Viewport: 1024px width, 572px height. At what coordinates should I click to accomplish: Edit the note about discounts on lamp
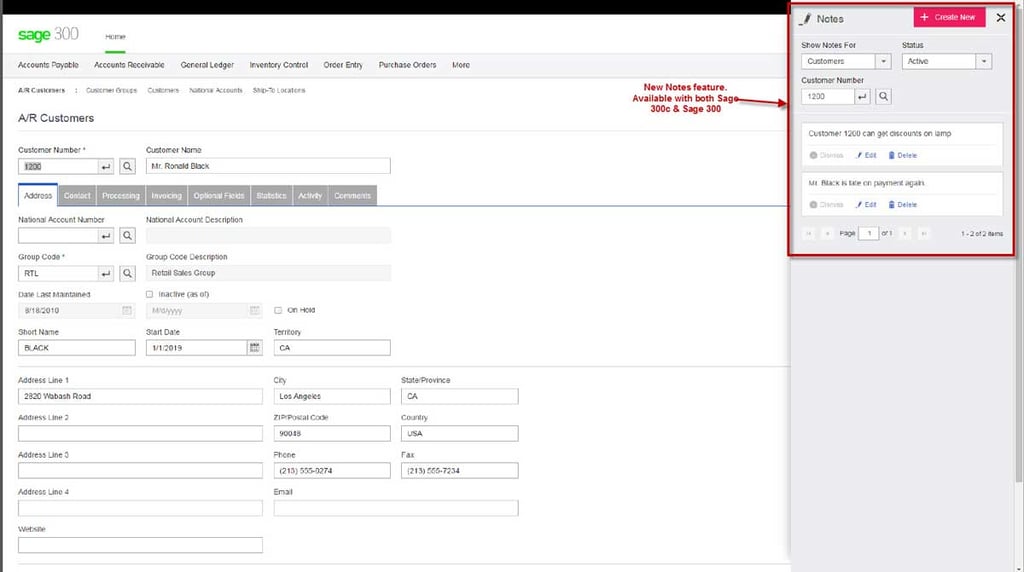(x=867, y=155)
